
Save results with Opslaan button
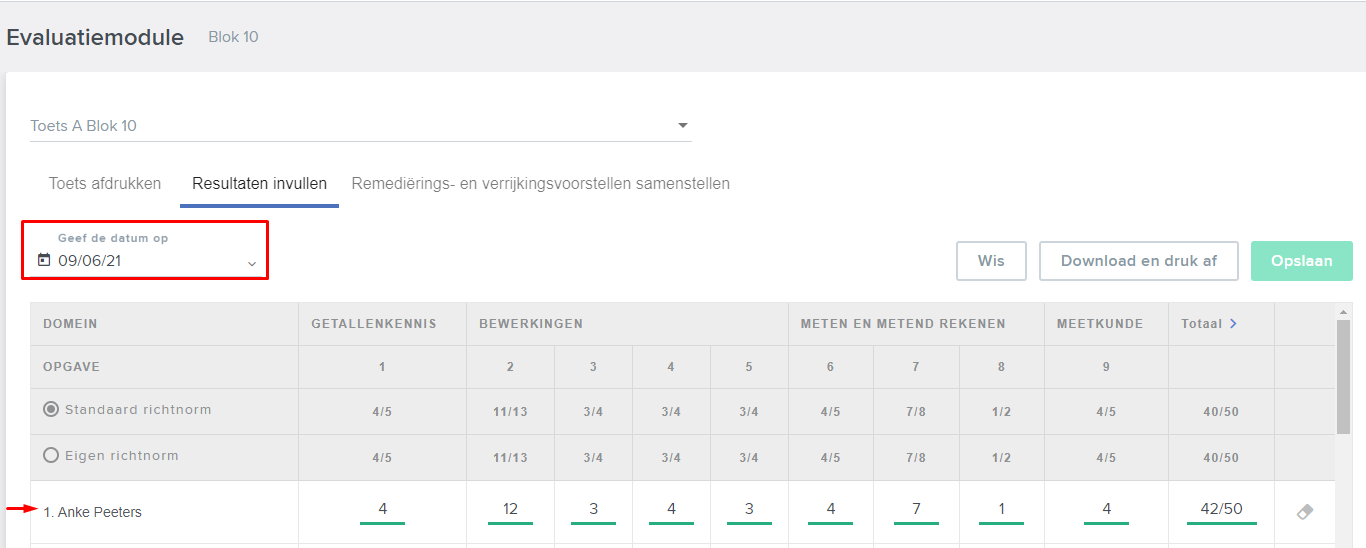click(1301, 261)
